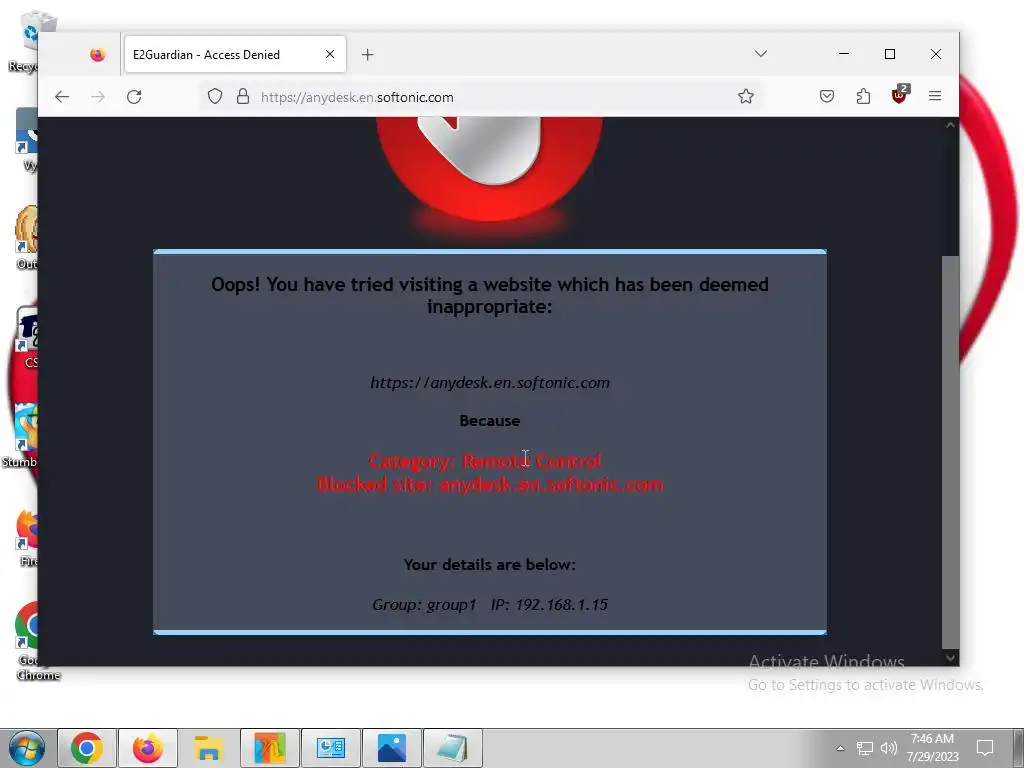
Task: Launch Chrome from the taskbar
Action: (87, 748)
